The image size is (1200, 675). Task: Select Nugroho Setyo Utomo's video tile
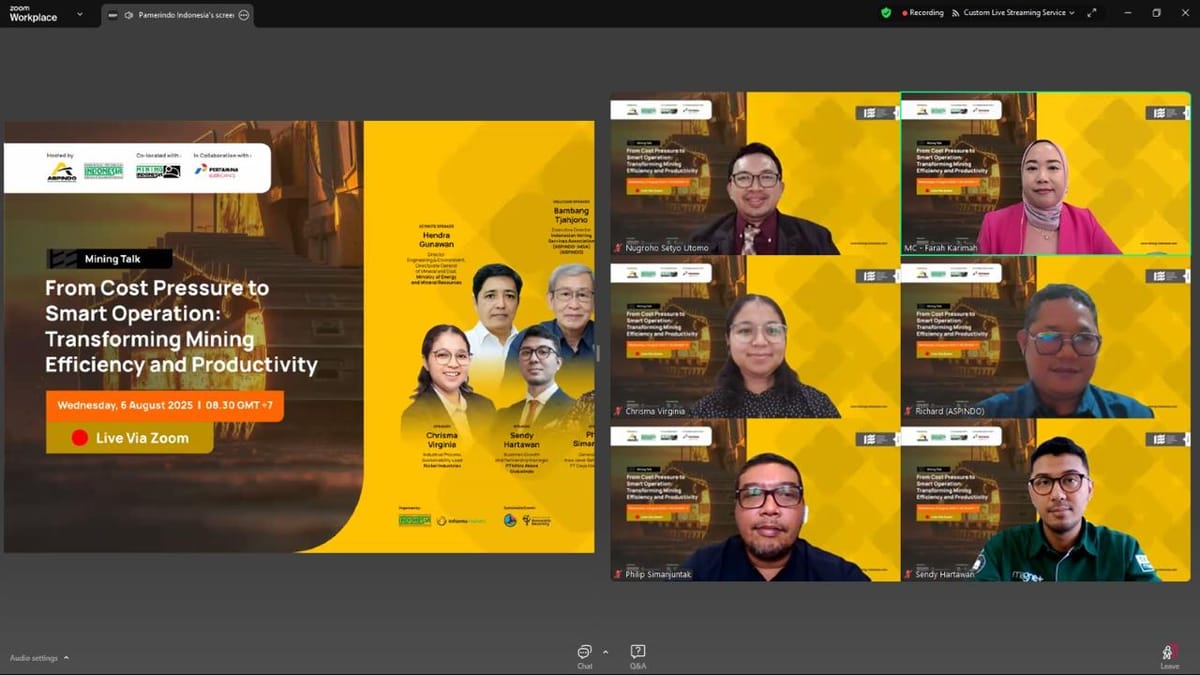click(x=755, y=173)
